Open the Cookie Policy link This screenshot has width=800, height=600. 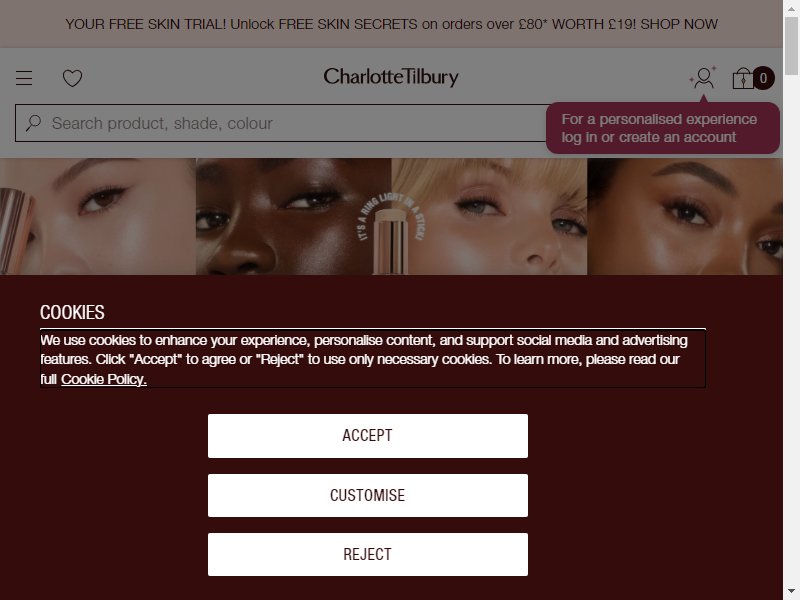pos(104,379)
